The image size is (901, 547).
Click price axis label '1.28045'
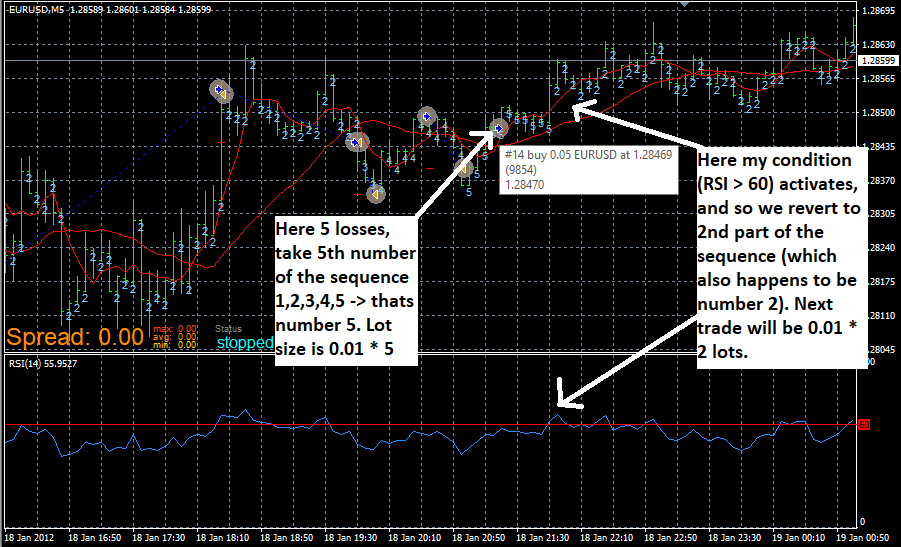[x=880, y=349]
